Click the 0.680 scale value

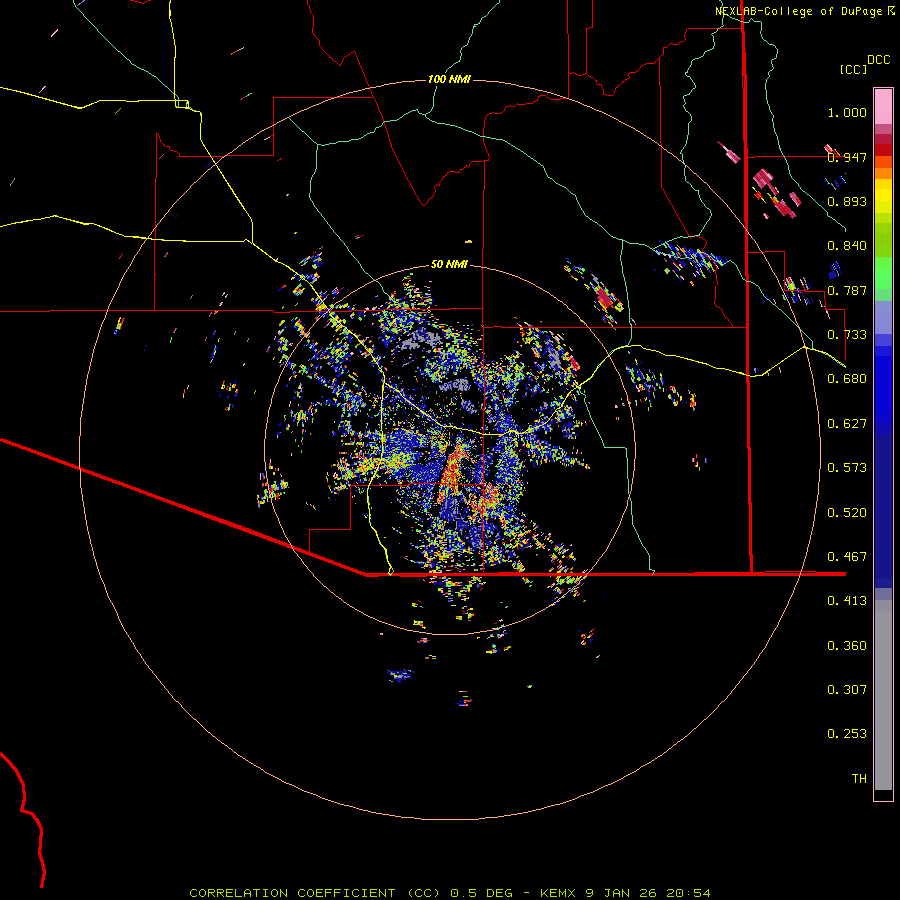[x=847, y=379]
